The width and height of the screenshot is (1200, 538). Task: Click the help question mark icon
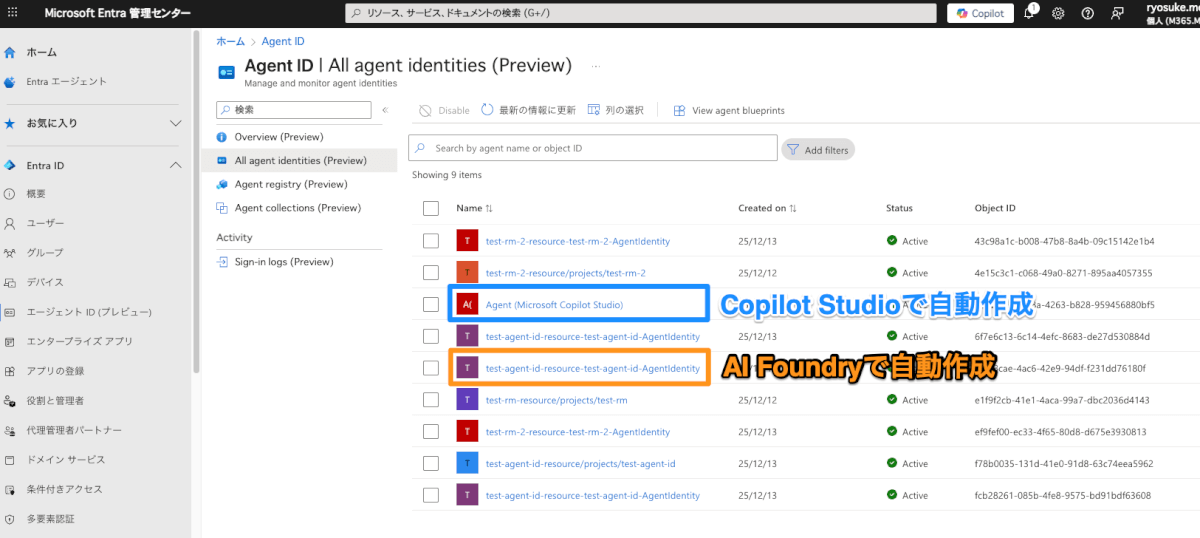pos(1088,13)
